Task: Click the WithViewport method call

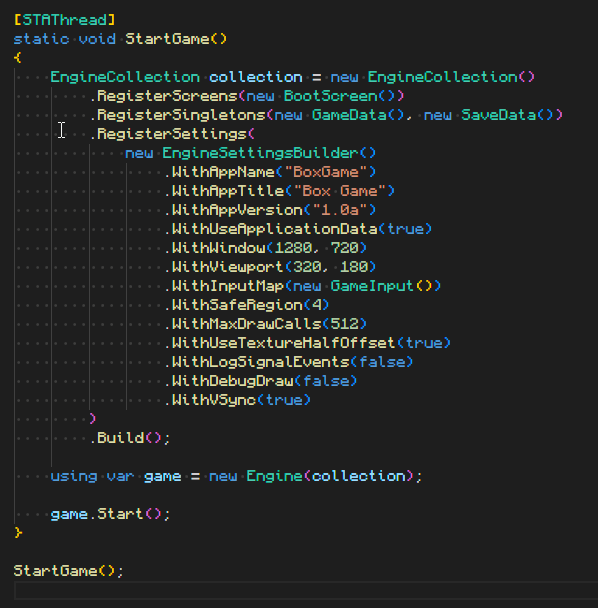Action: click(228, 267)
